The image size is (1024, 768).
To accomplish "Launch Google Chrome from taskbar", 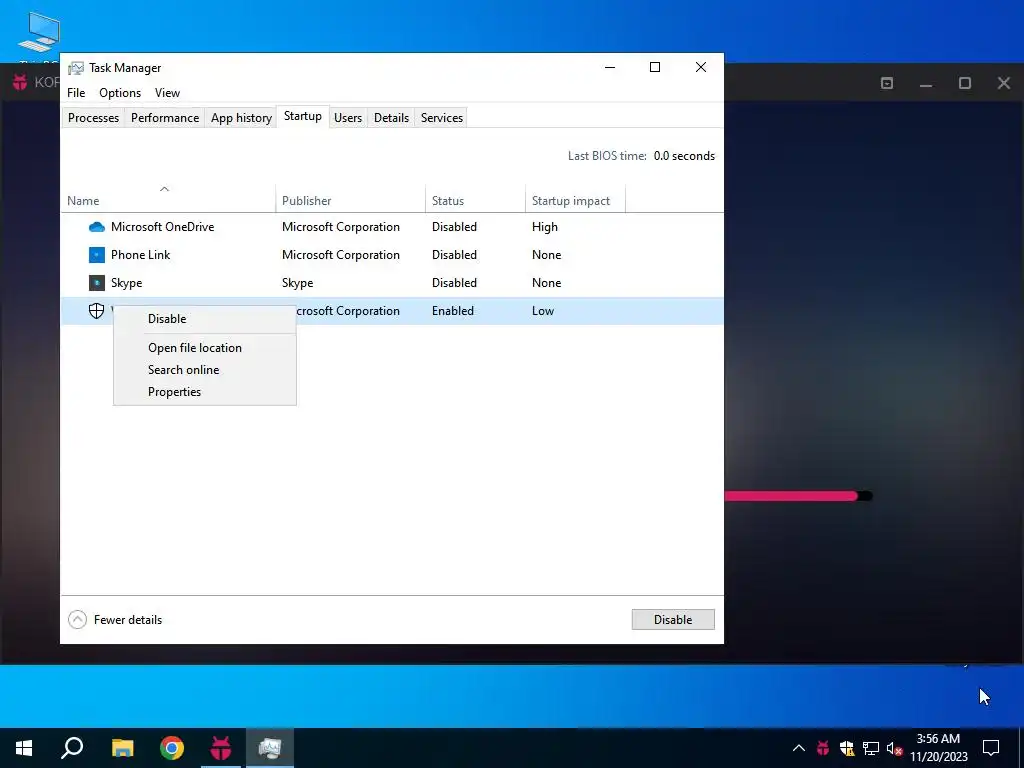I will [172, 748].
